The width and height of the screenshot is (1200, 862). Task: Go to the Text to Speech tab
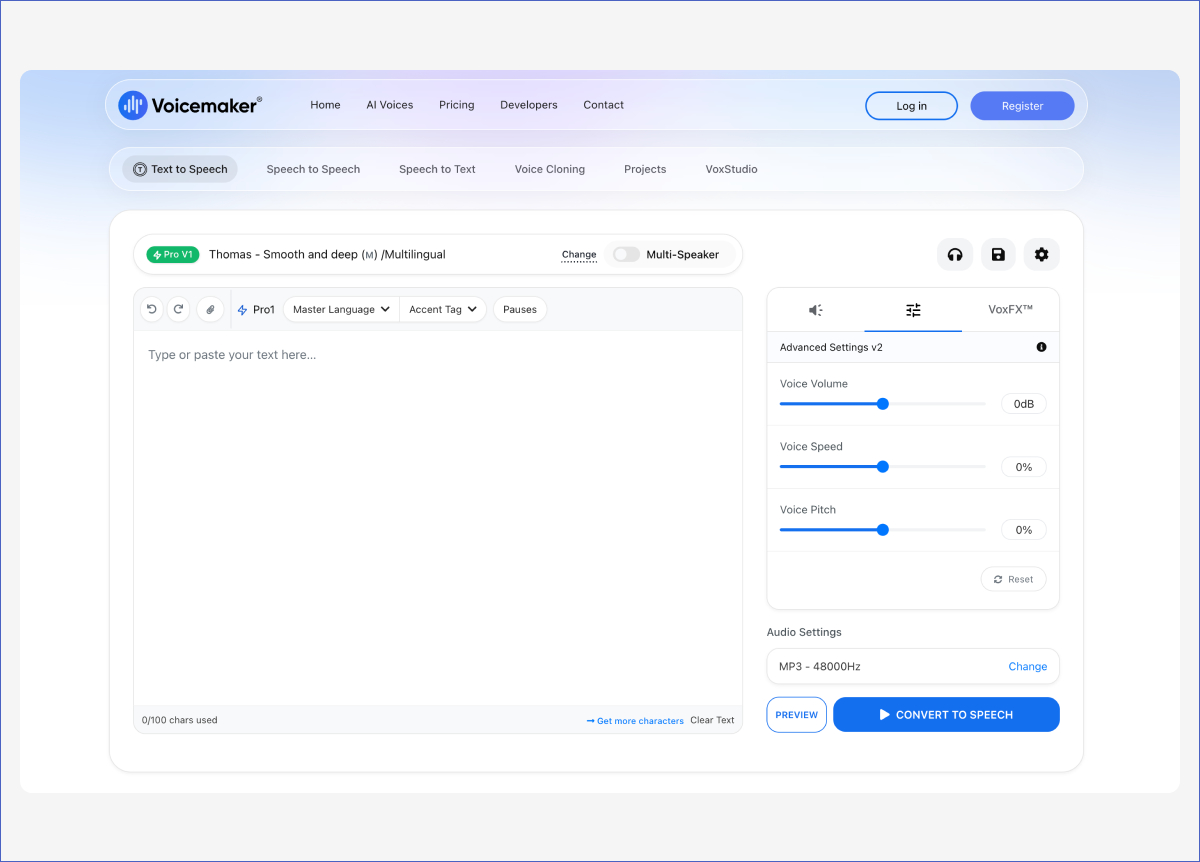pyautogui.click(x=180, y=169)
